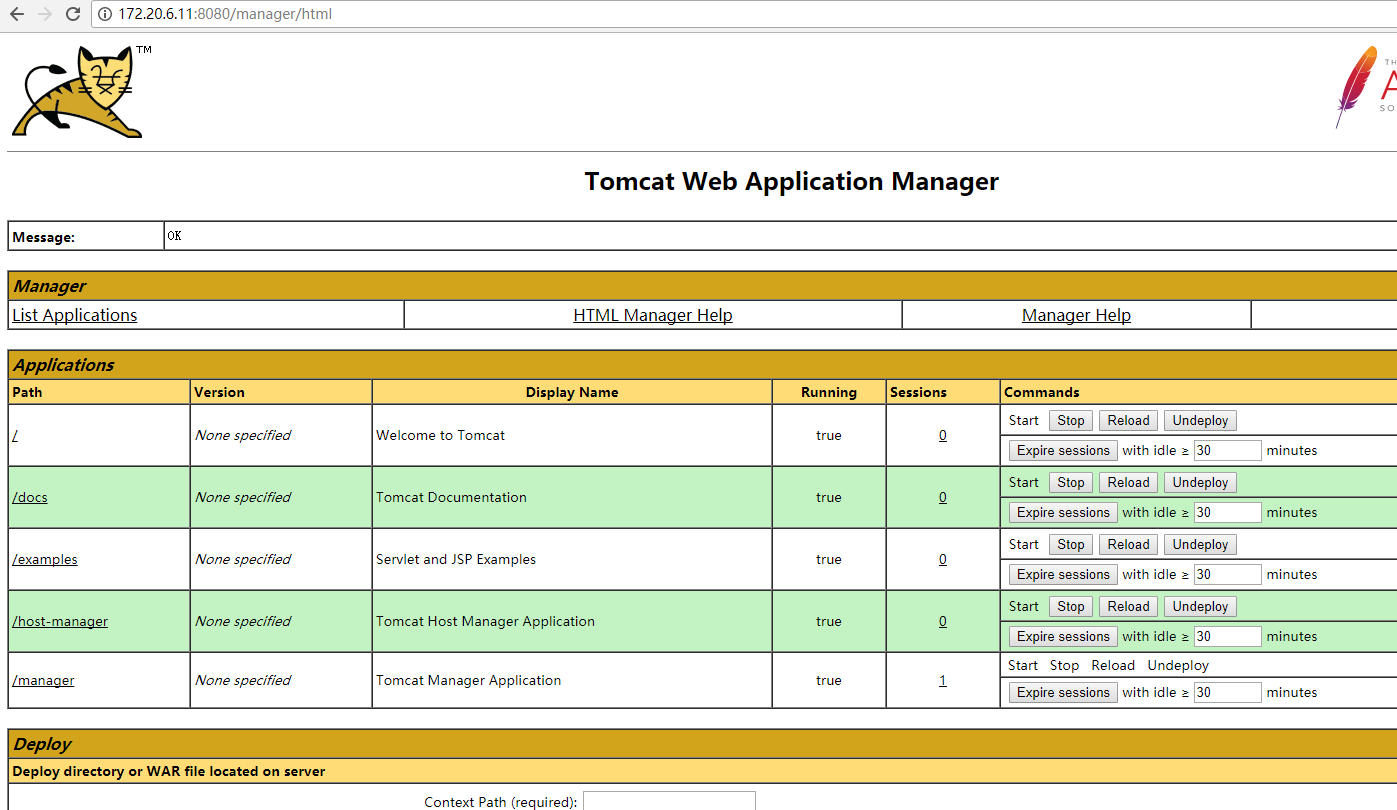Screen dimensions: 1397x810
Task: Expire sessions for /host-manager
Action: (x=1063, y=637)
